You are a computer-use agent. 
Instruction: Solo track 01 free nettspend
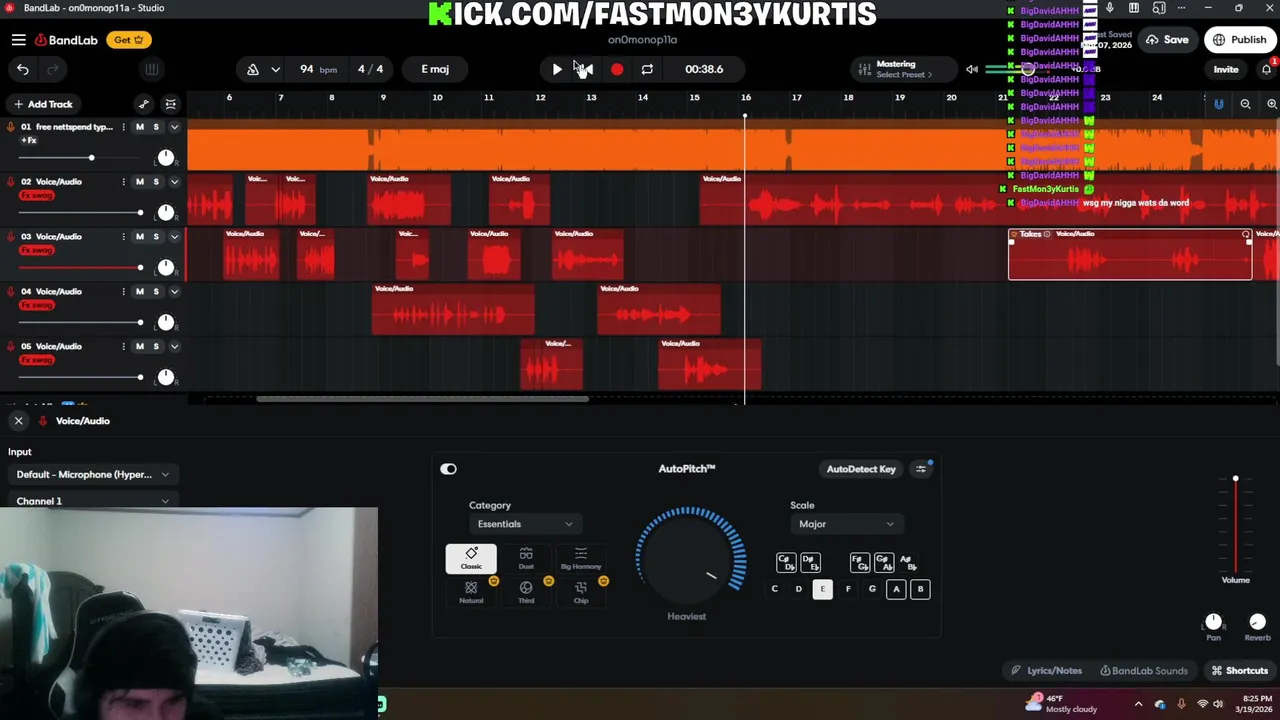click(156, 127)
